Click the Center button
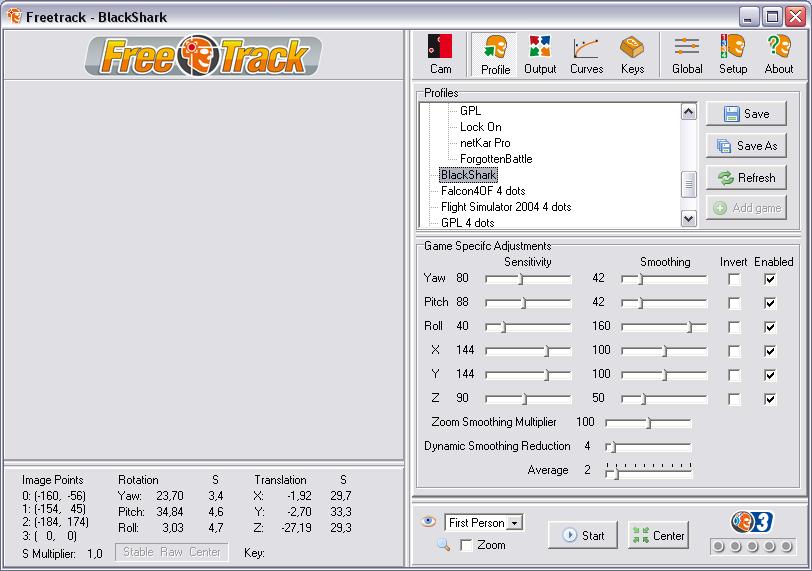Screen dimensions: 812x571 coord(658,535)
